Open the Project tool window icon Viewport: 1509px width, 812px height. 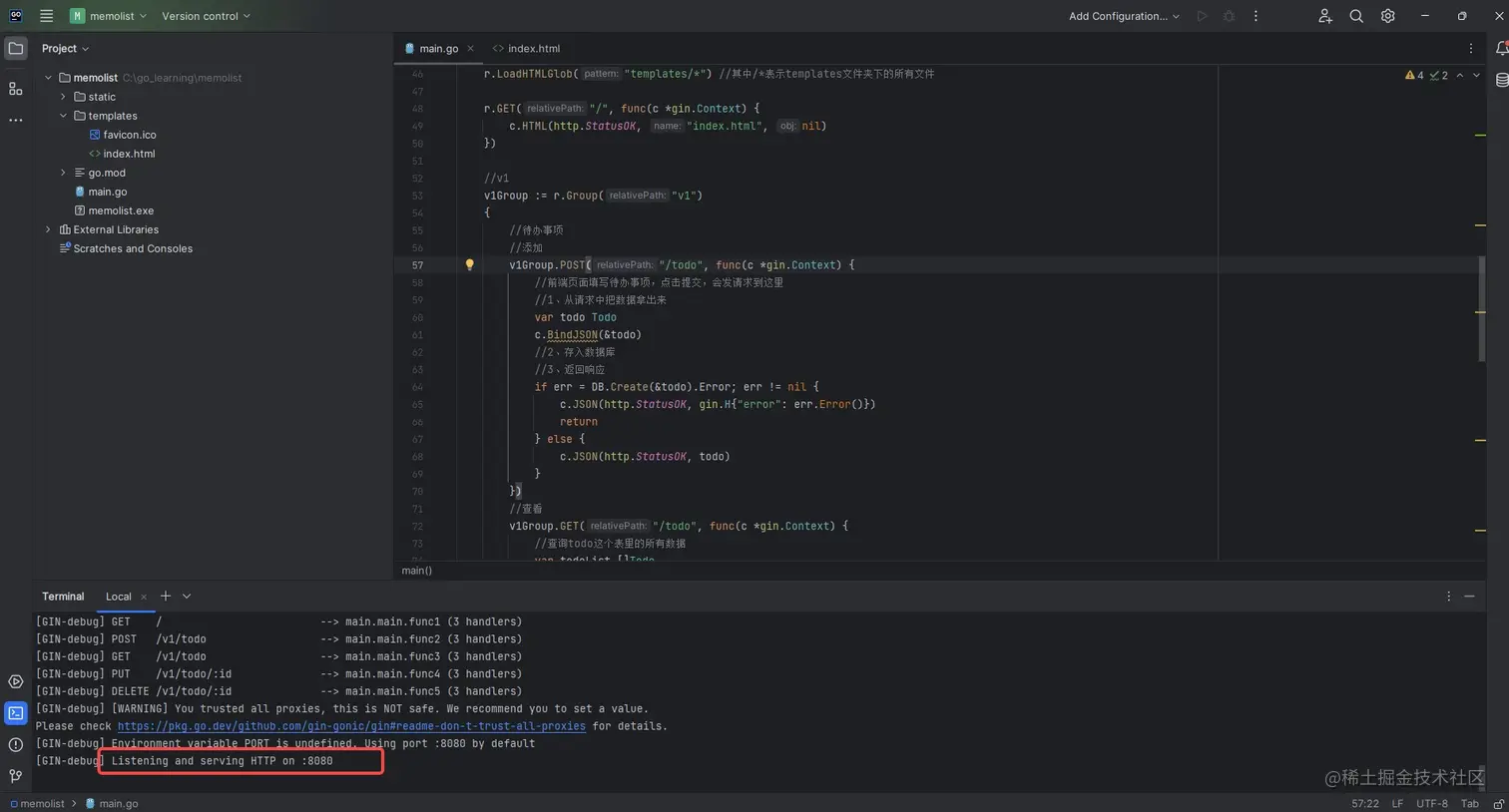coord(16,48)
